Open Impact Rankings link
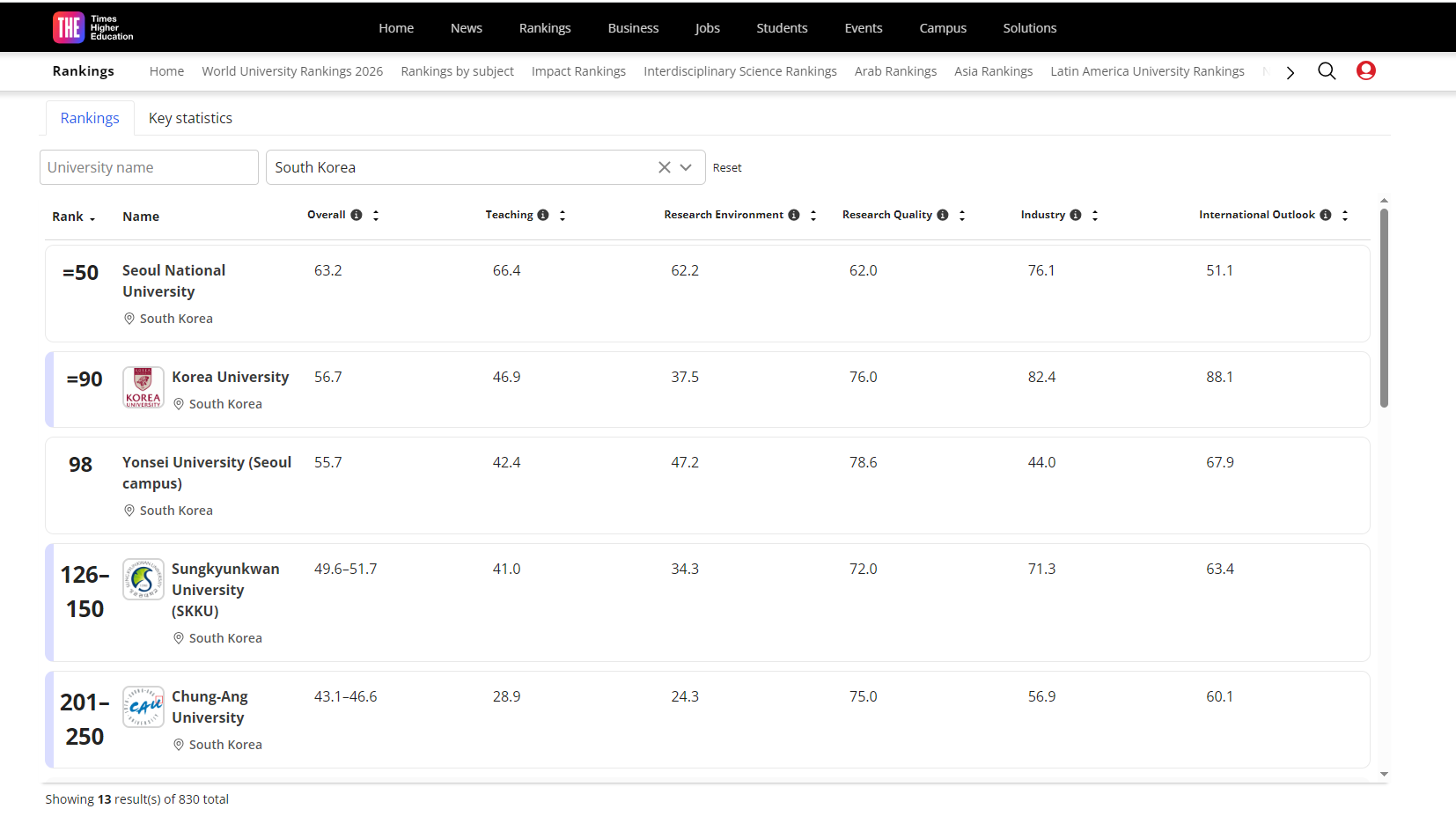This screenshot has width=1456, height=831. [578, 71]
